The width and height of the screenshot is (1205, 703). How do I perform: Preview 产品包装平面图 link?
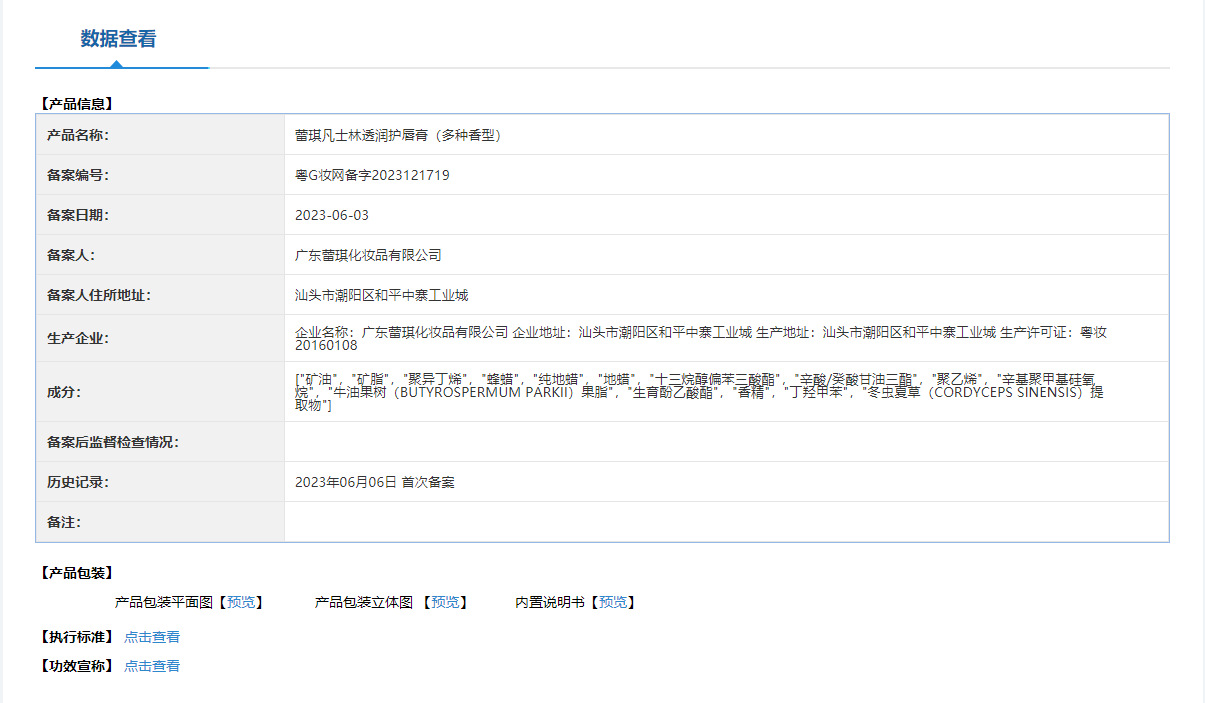[x=241, y=602]
